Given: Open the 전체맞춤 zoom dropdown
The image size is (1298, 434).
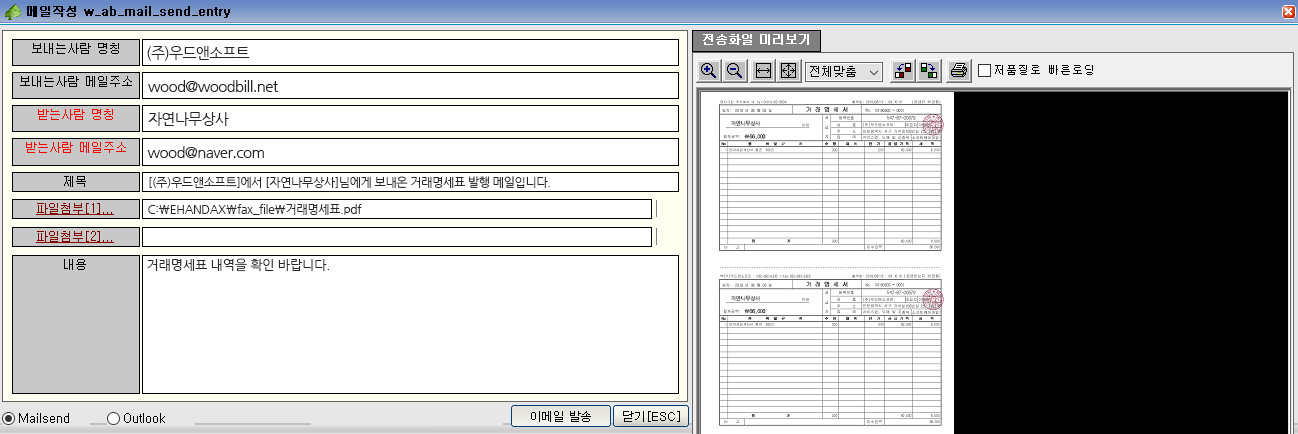Looking at the screenshot, I should click(843, 72).
